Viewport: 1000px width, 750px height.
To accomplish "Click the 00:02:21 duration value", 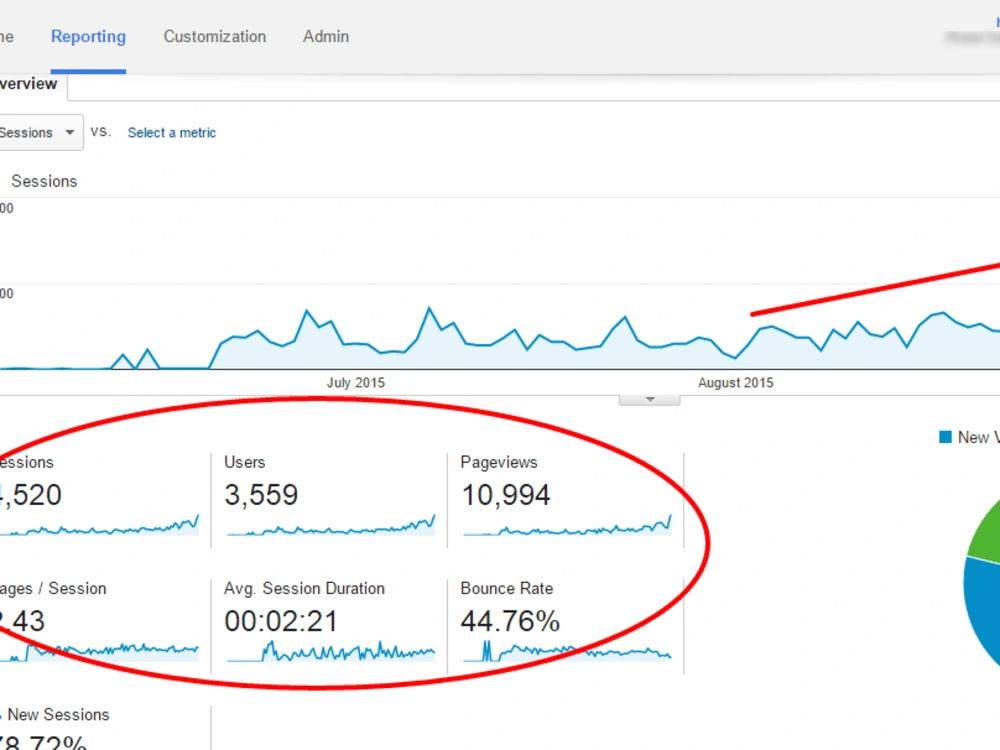I will click(281, 621).
